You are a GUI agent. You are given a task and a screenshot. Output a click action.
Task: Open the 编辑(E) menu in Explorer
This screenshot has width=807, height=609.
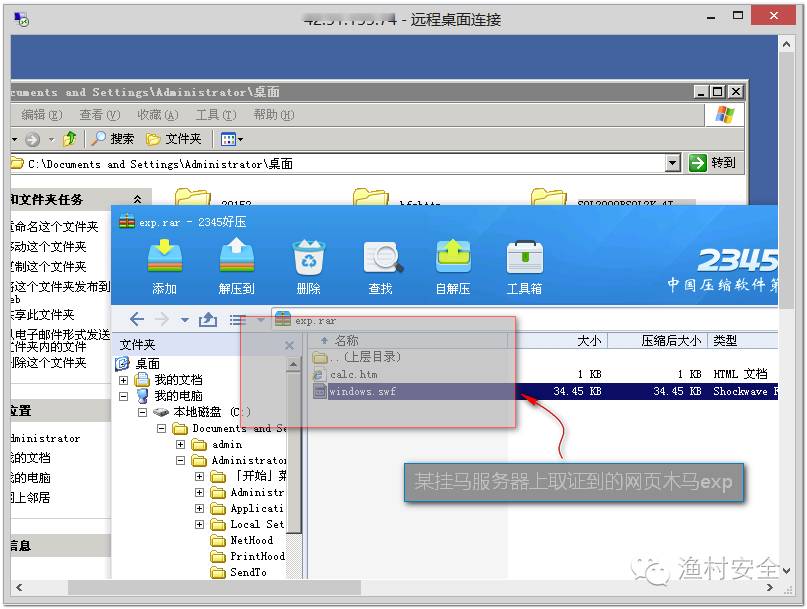pyautogui.click(x=41, y=115)
